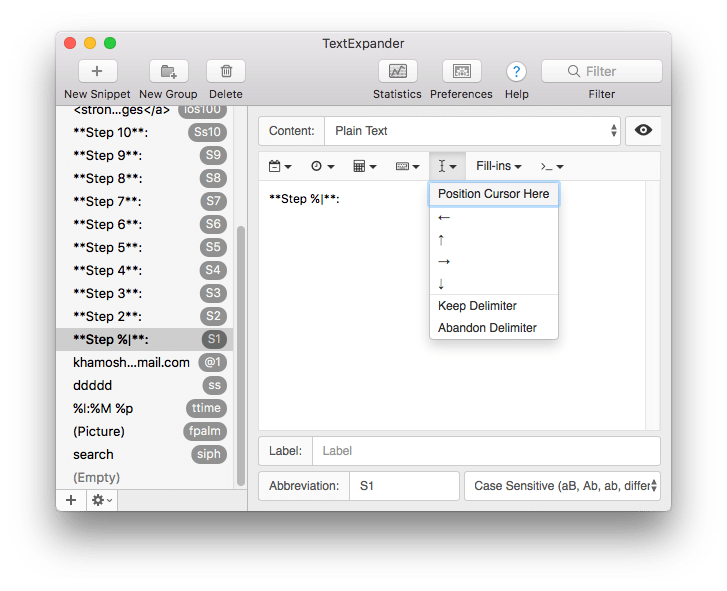Click the New Snippet plus icon

[97, 71]
